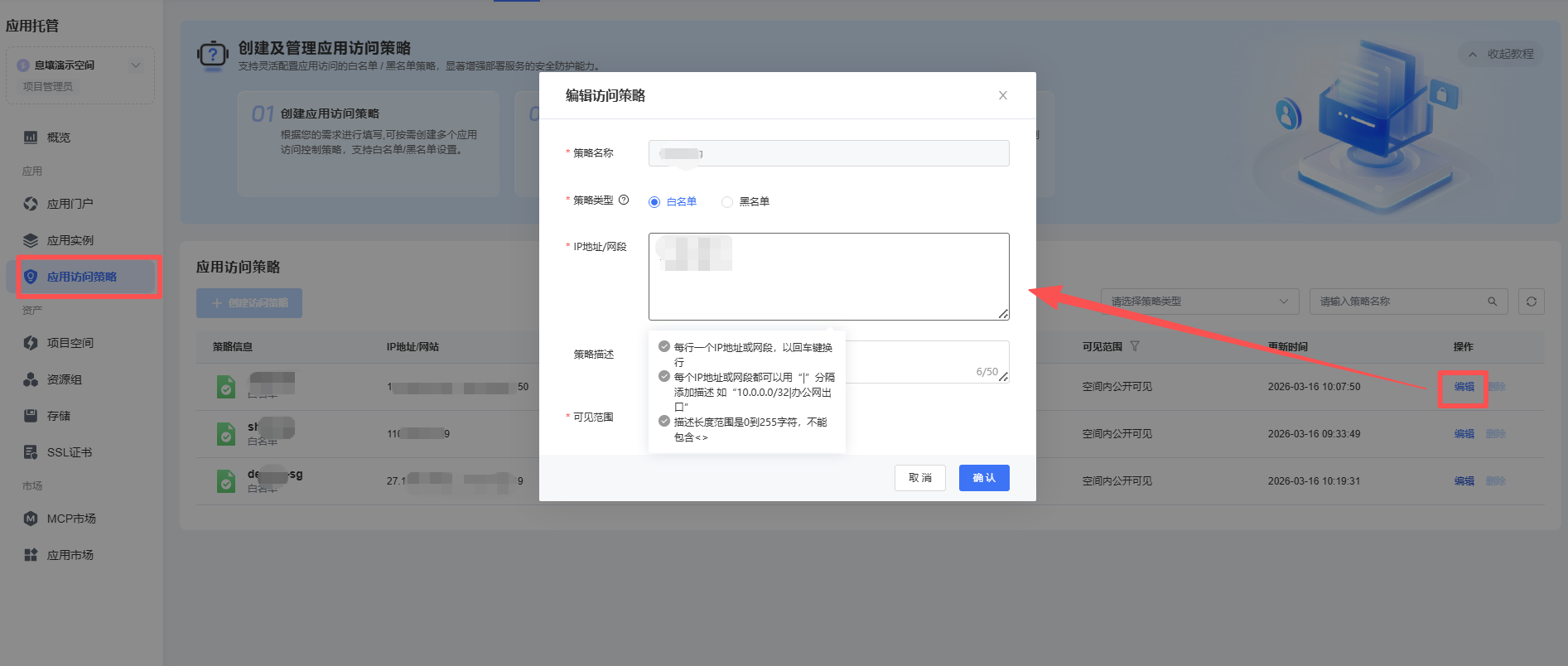Open the MCP市场 sidebar icon
Screen dimensions: 1568x666
point(31,519)
